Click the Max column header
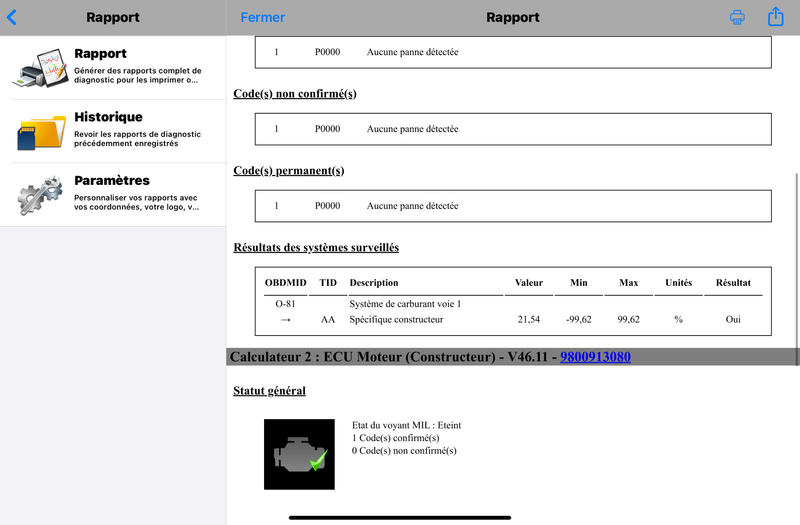The image size is (800, 525). pyautogui.click(x=629, y=283)
